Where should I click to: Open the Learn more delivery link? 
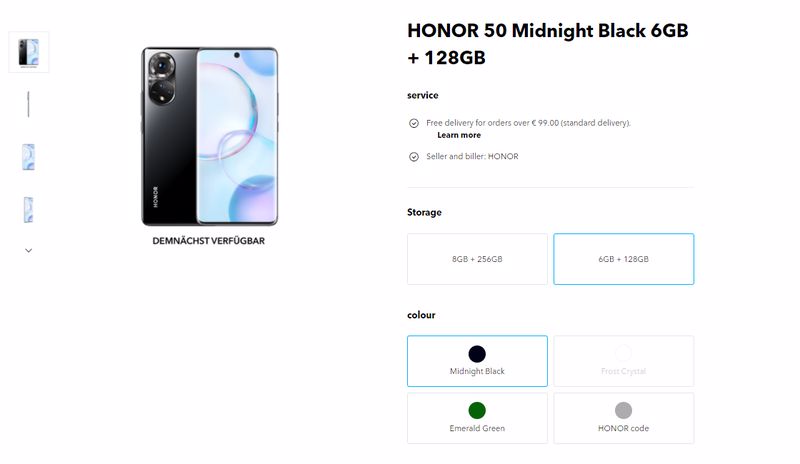[x=459, y=135]
